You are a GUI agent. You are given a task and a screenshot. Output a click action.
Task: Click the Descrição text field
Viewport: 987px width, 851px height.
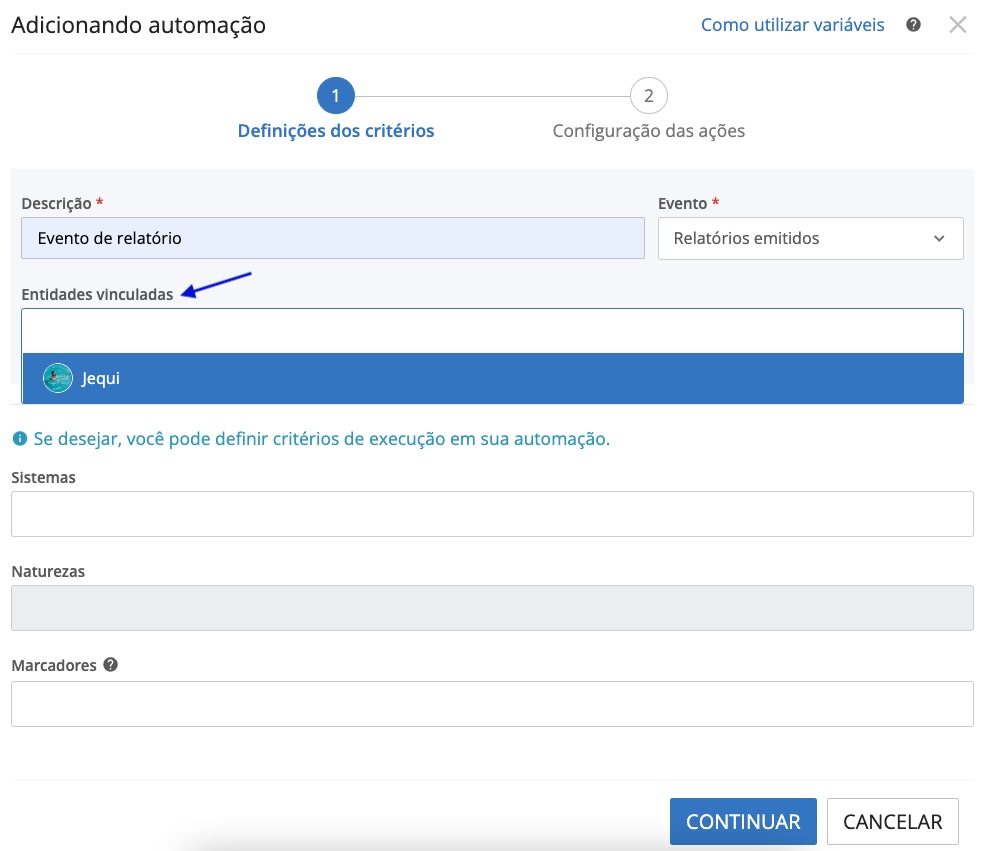coord(332,238)
